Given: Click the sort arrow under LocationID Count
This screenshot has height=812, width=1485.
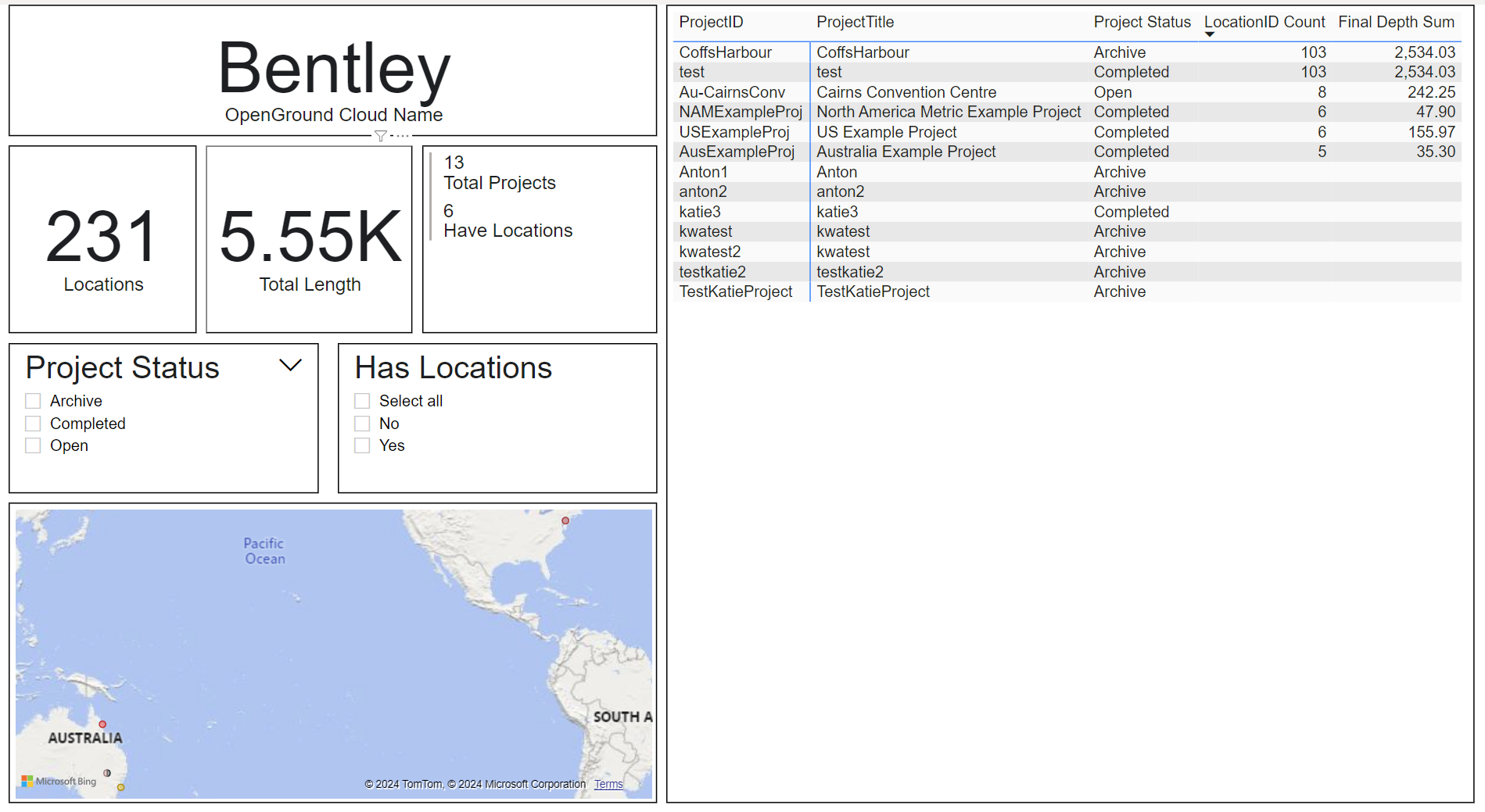Looking at the screenshot, I should point(1210,34).
